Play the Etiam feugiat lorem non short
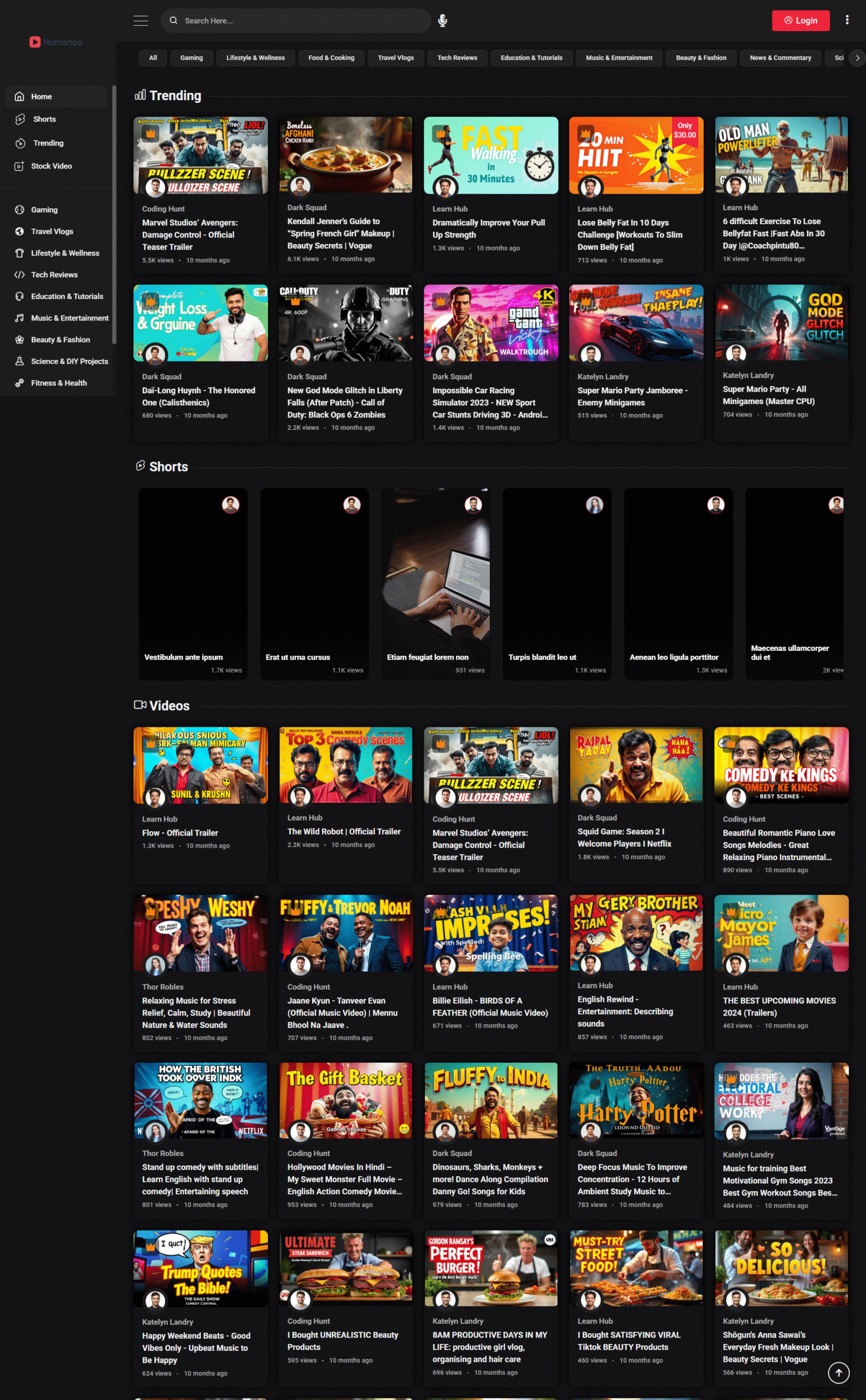This screenshot has width=866, height=1400. pyautogui.click(x=435, y=583)
